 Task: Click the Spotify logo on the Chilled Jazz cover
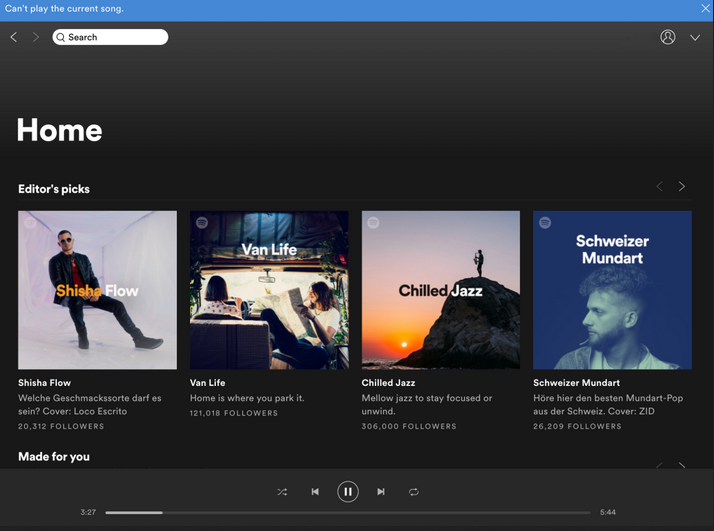tap(373, 223)
